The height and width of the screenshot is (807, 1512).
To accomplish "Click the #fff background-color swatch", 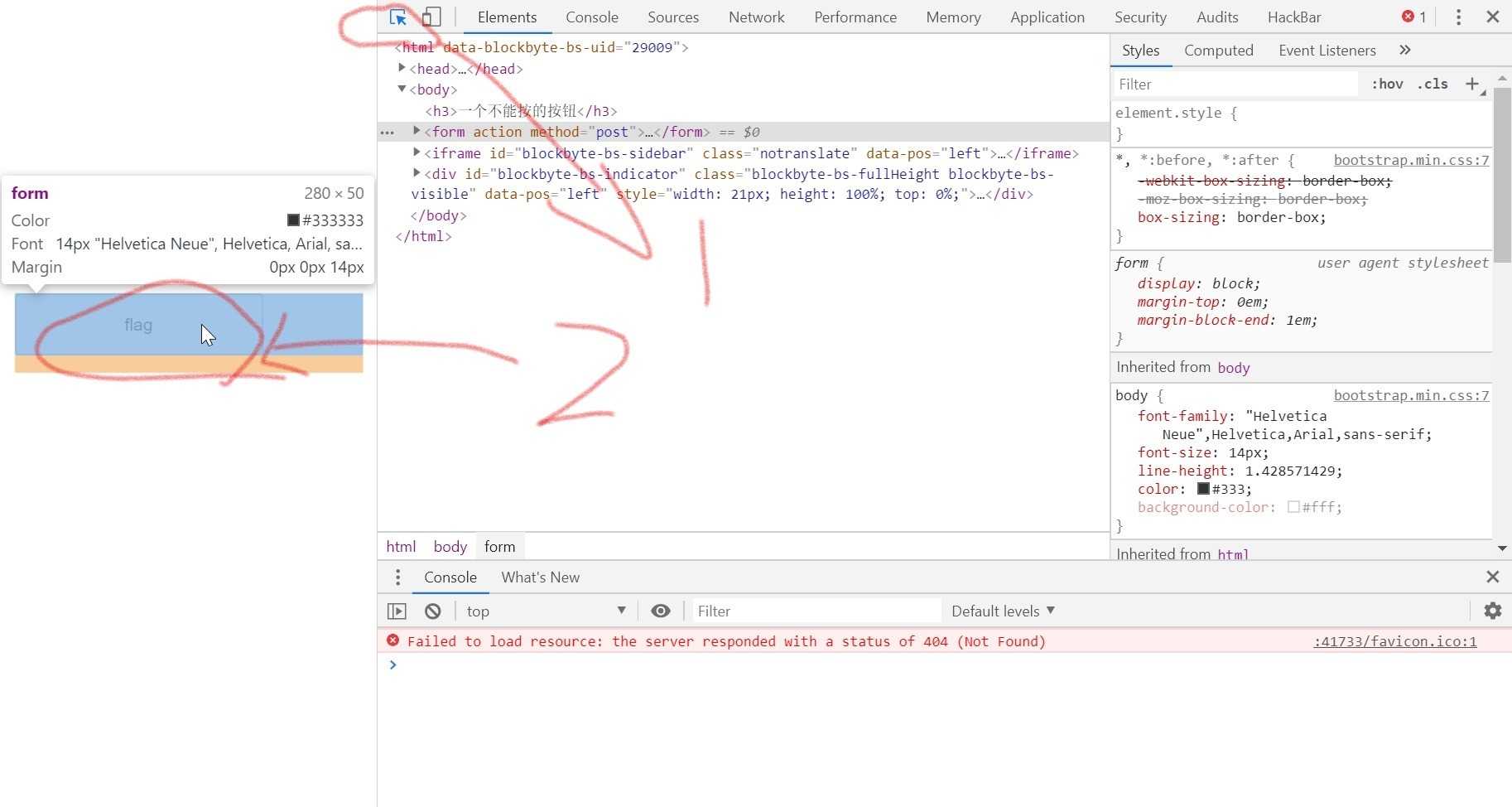I will (x=1293, y=507).
